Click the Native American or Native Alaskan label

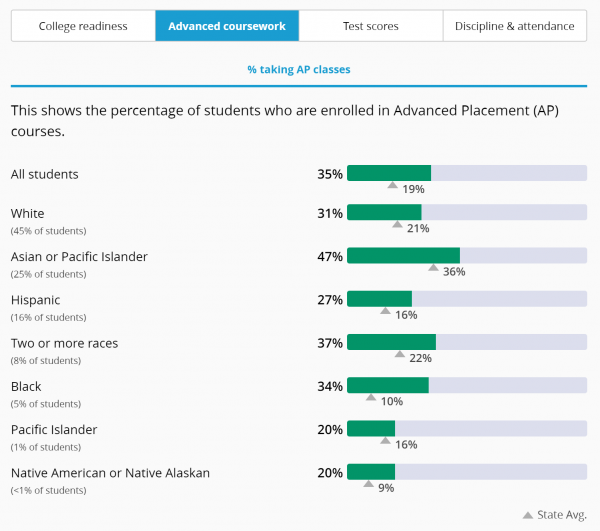click(110, 473)
